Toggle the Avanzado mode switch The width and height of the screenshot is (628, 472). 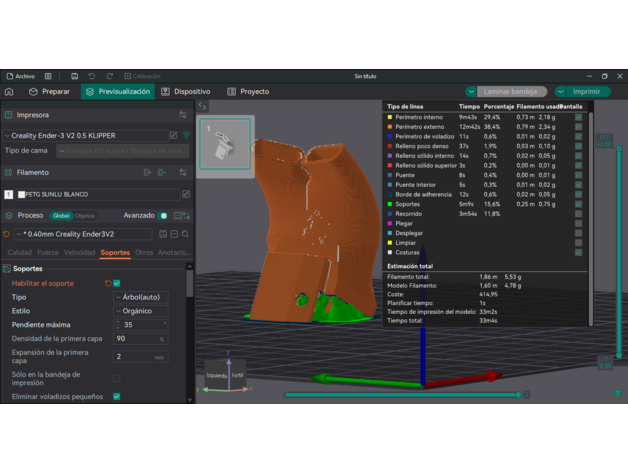point(163,215)
